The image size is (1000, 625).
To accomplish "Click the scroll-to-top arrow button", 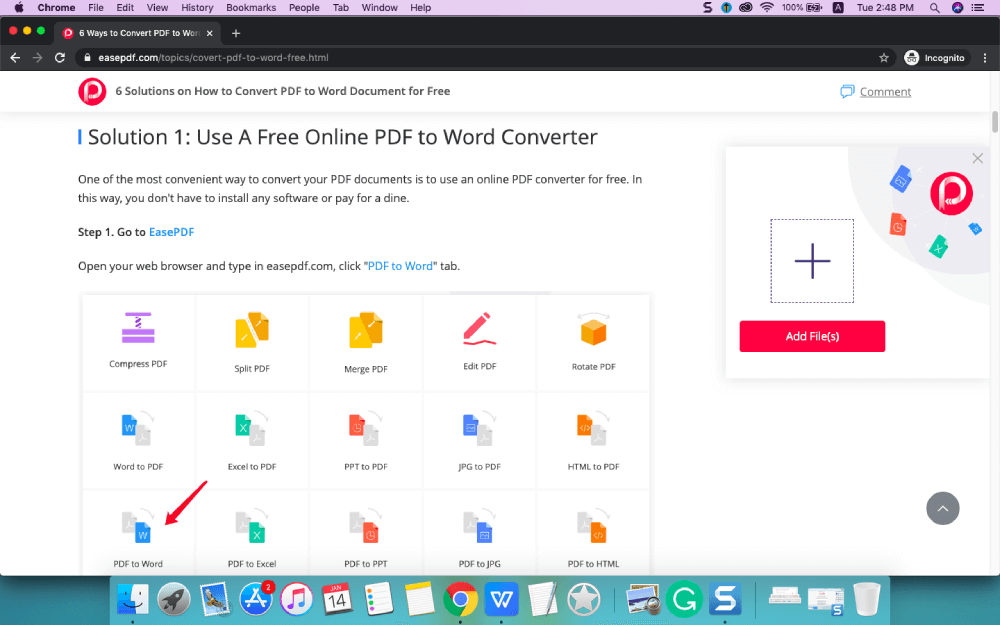I will pyautogui.click(x=942, y=508).
